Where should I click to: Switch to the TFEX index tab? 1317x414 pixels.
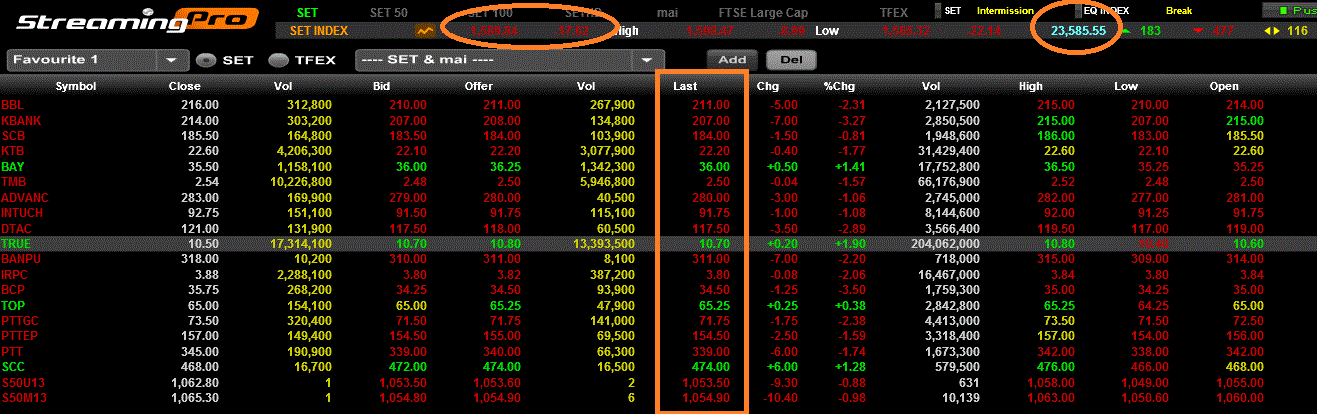pyautogui.click(x=893, y=12)
